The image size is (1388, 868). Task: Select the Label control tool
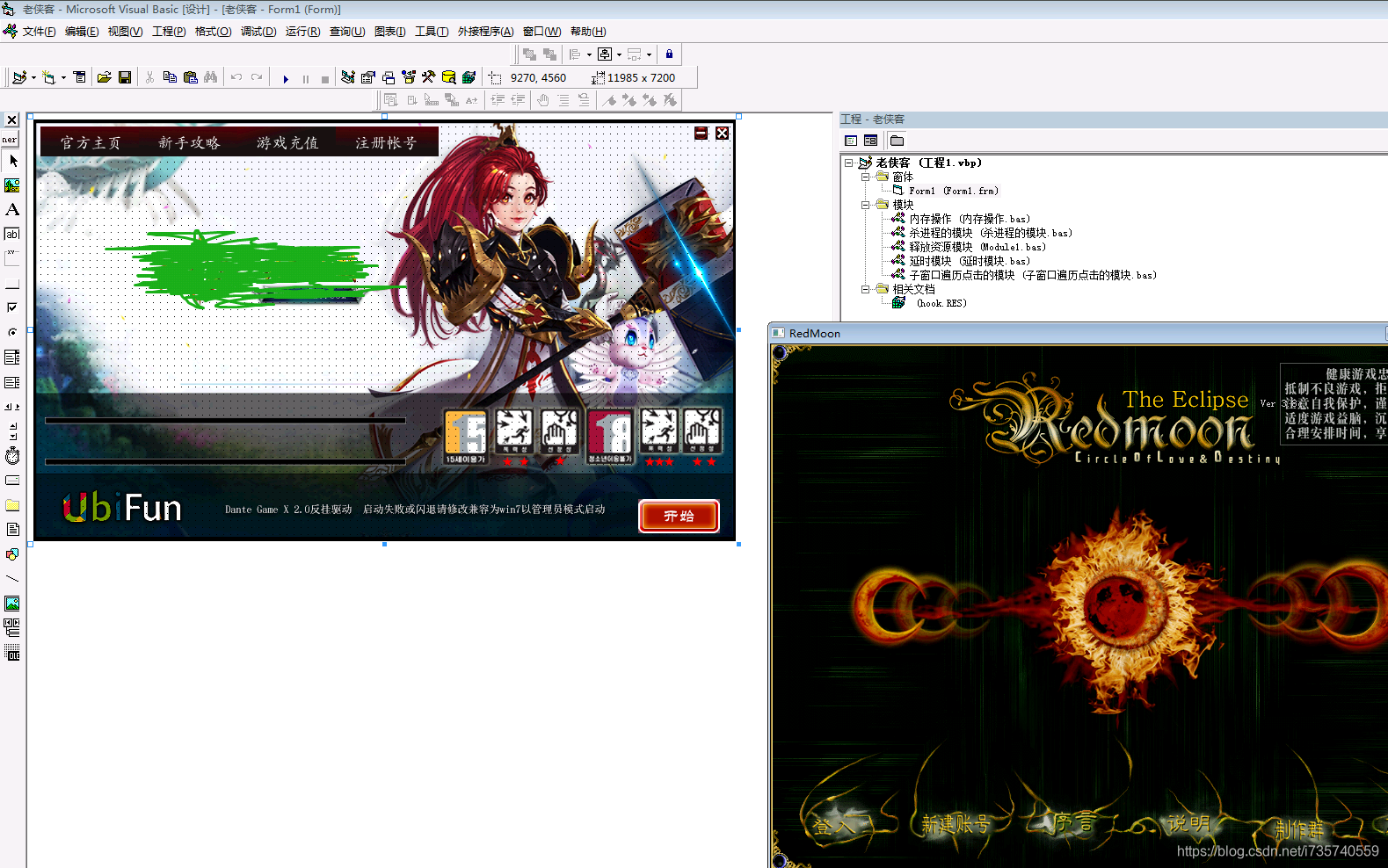click(x=12, y=210)
